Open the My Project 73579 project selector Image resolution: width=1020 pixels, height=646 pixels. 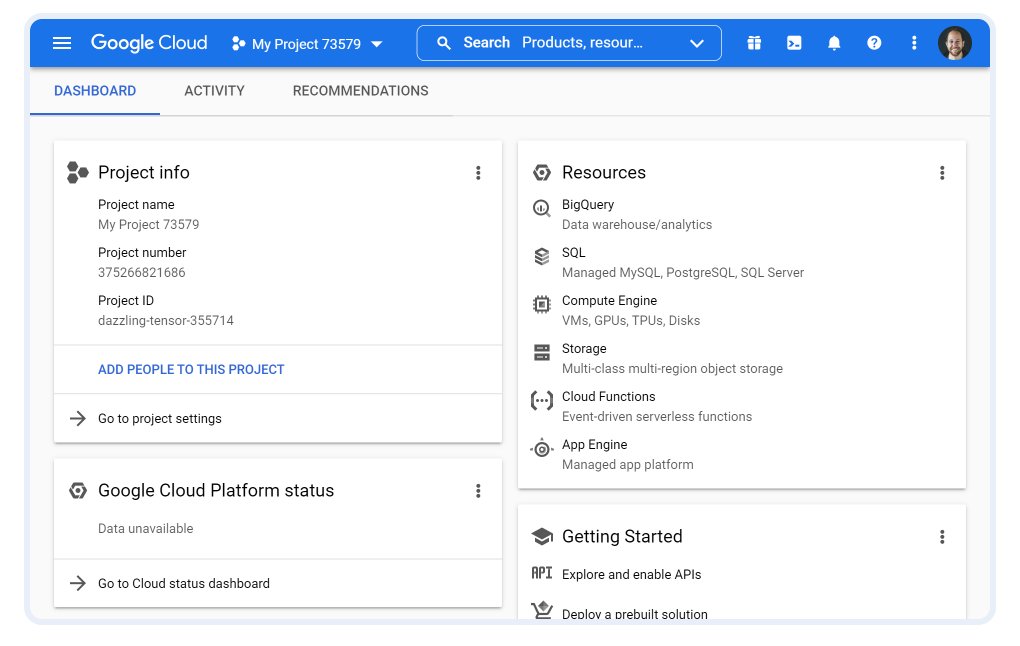[307, 44]
